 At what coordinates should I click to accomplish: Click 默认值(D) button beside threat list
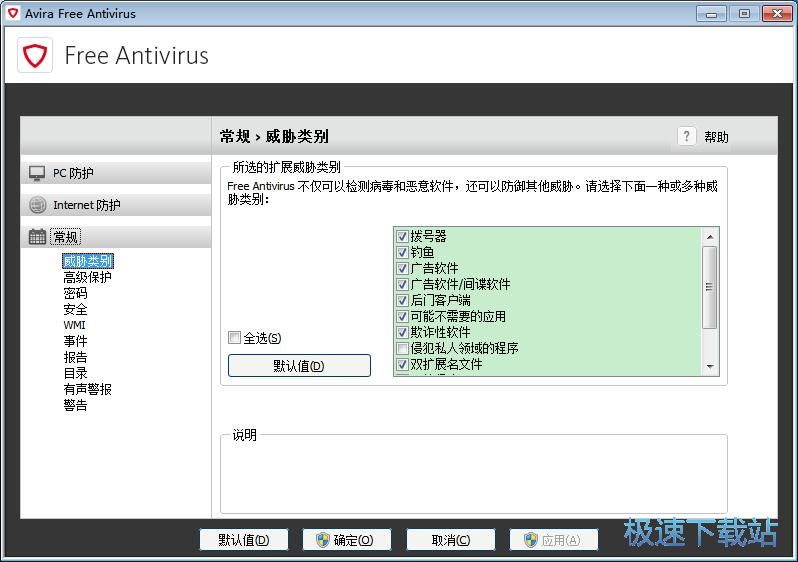pyautogui.click(x=299, y=366)
